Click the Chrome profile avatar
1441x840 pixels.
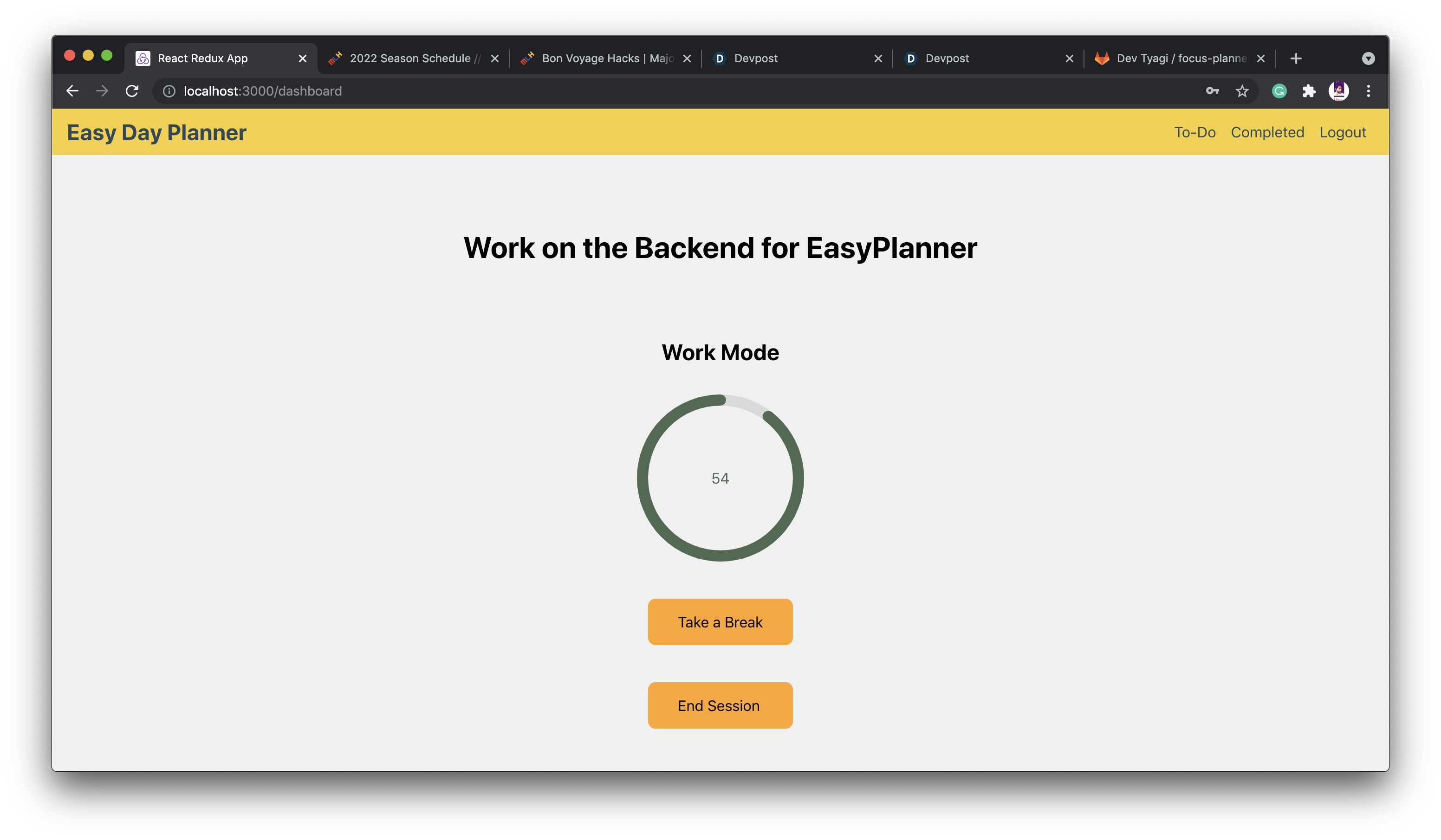coord(1338,91)
